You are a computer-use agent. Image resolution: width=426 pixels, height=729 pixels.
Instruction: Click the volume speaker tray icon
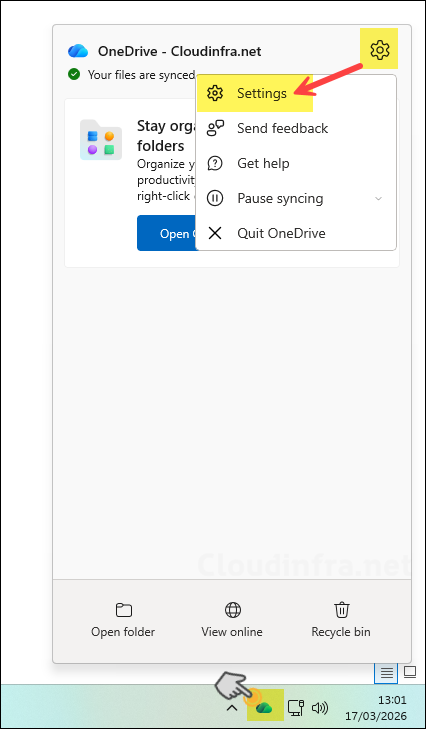pos(320,708)
